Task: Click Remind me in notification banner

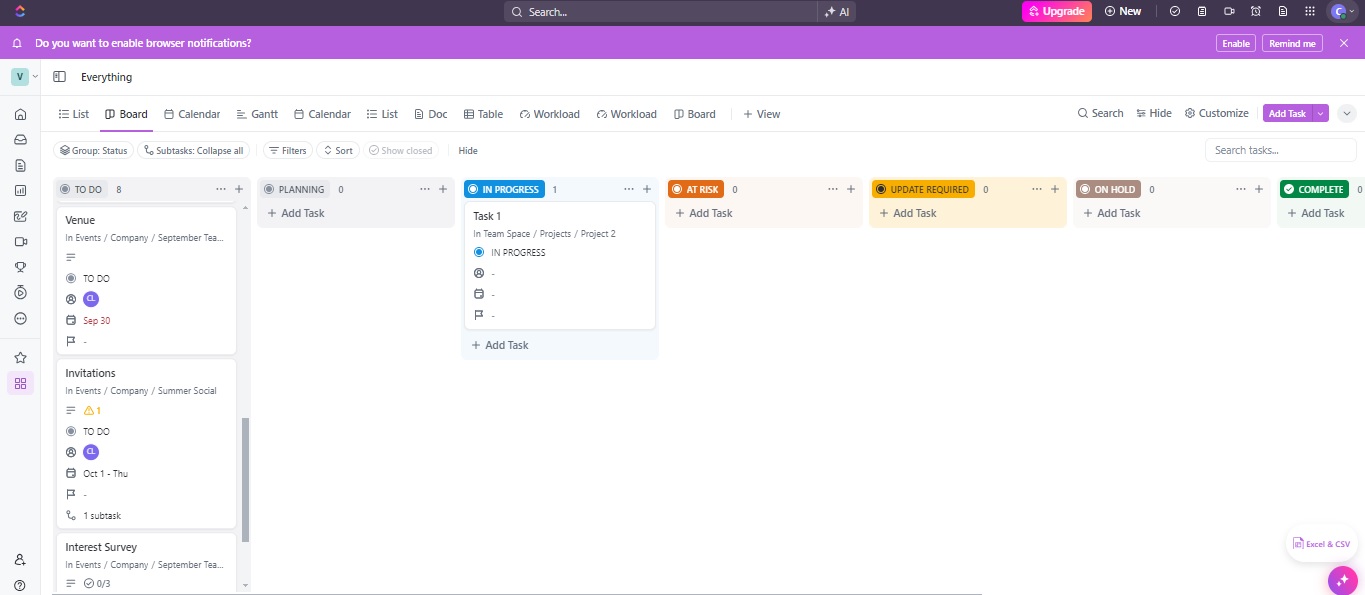Action: click(1293, 43)
